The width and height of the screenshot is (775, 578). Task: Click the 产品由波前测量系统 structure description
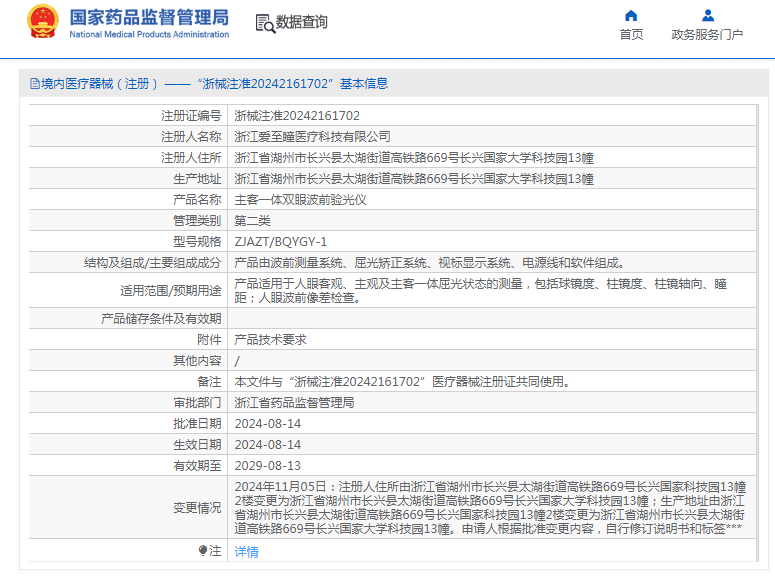point(430,263)
